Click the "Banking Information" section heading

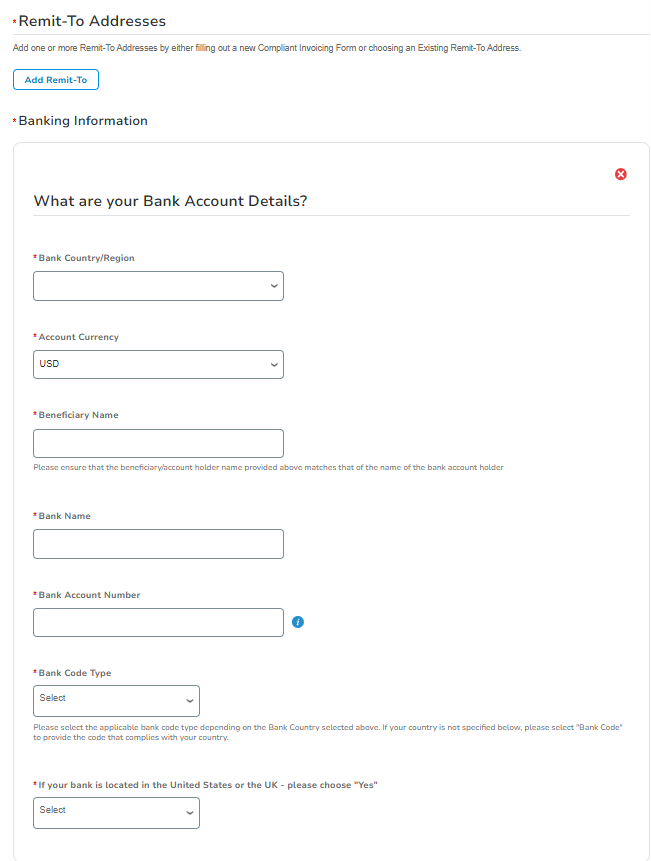click(x=83, y=121)
